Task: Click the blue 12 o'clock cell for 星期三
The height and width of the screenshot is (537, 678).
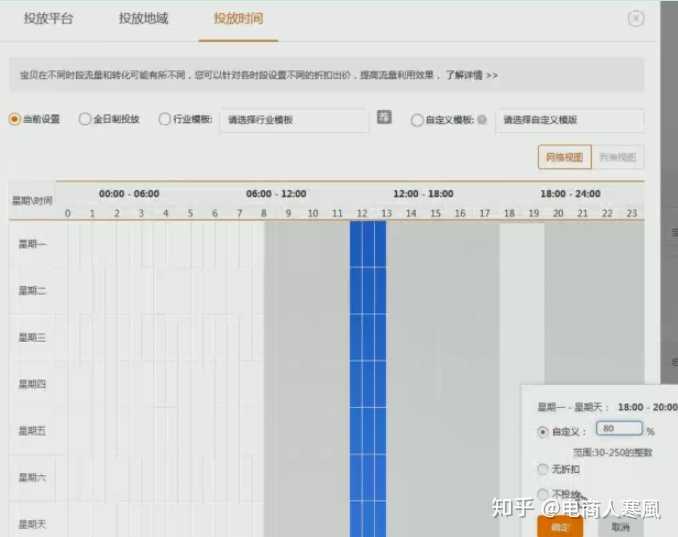Action: point(362,337)
